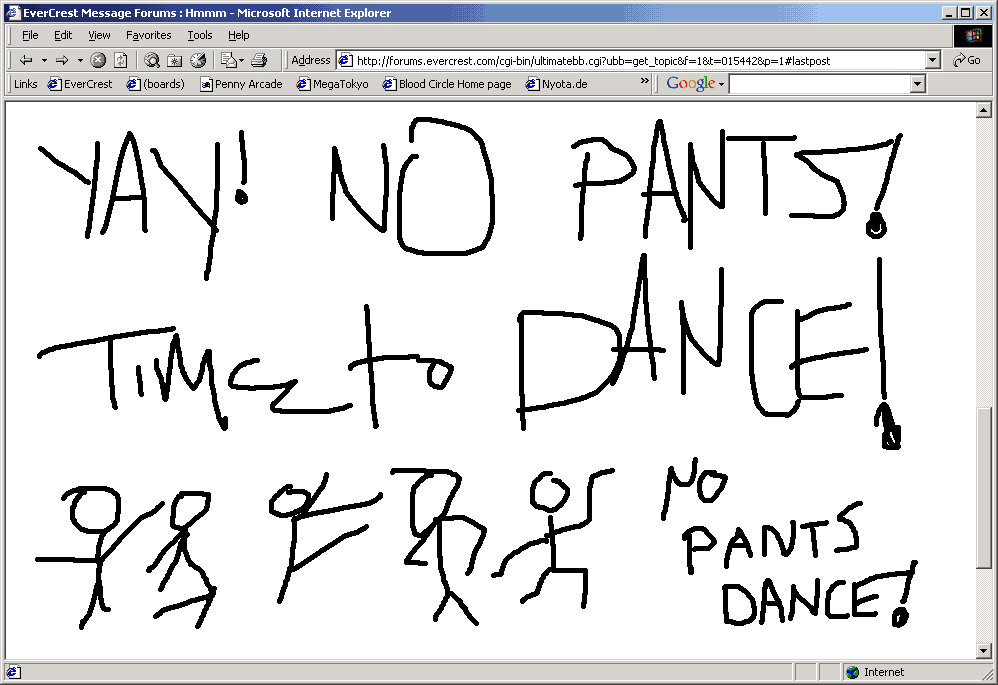Click the Back arrow navigation button
The height and width of the screenshot is (685, 998).
pos(26,60)
